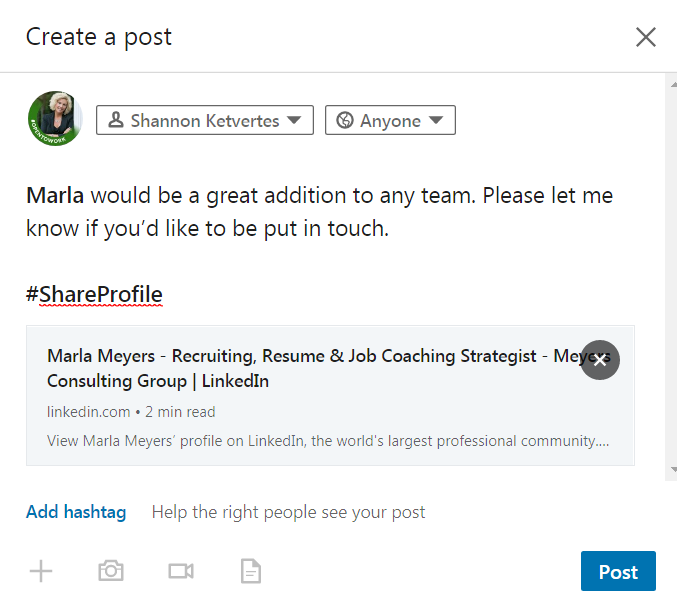Click the globe icon in Anyone button
The width and height of the screenshot is (677, 606).
tap(345, 120)
